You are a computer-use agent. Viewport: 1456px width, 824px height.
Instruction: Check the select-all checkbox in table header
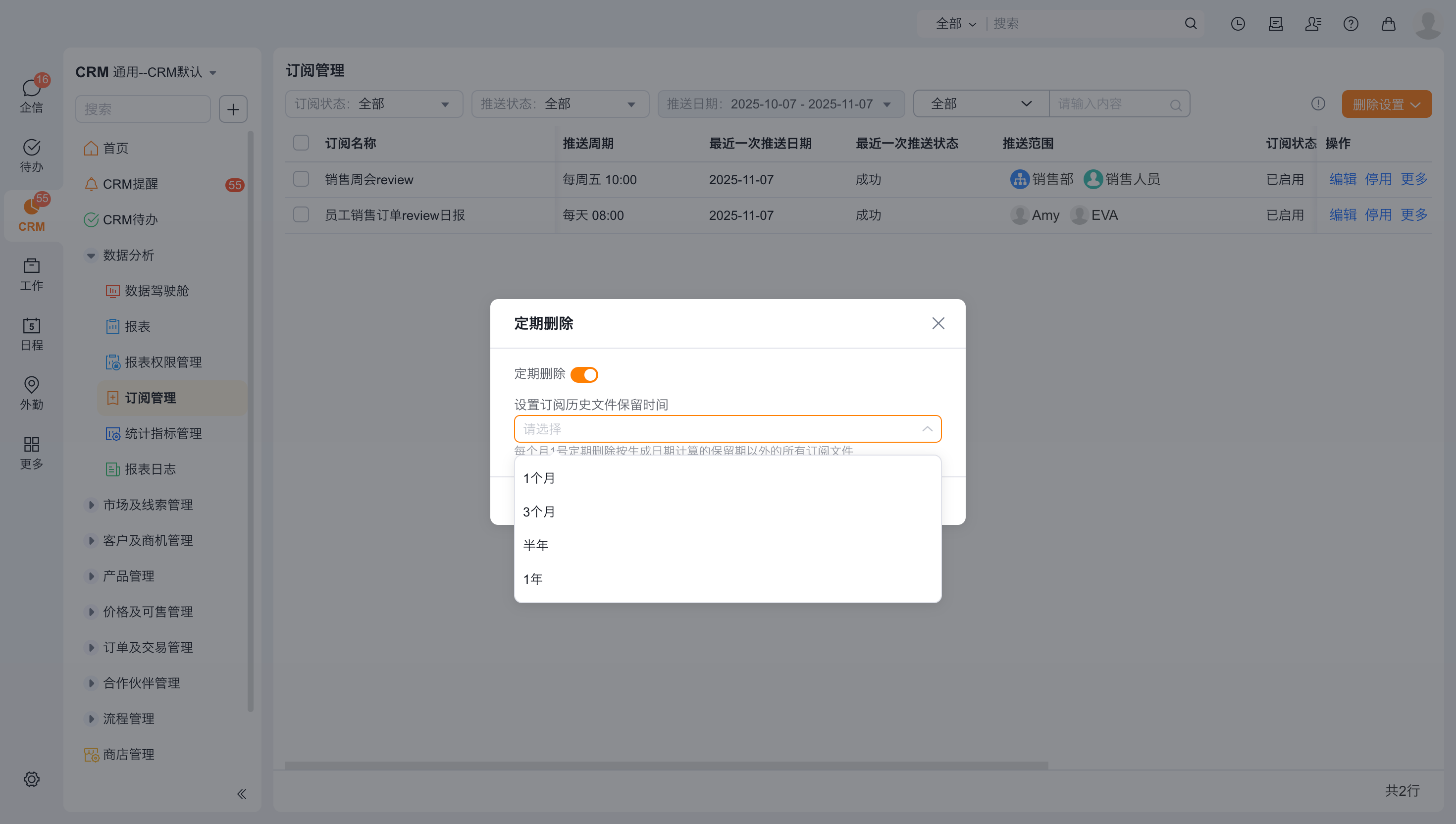[x=301, y=143]
